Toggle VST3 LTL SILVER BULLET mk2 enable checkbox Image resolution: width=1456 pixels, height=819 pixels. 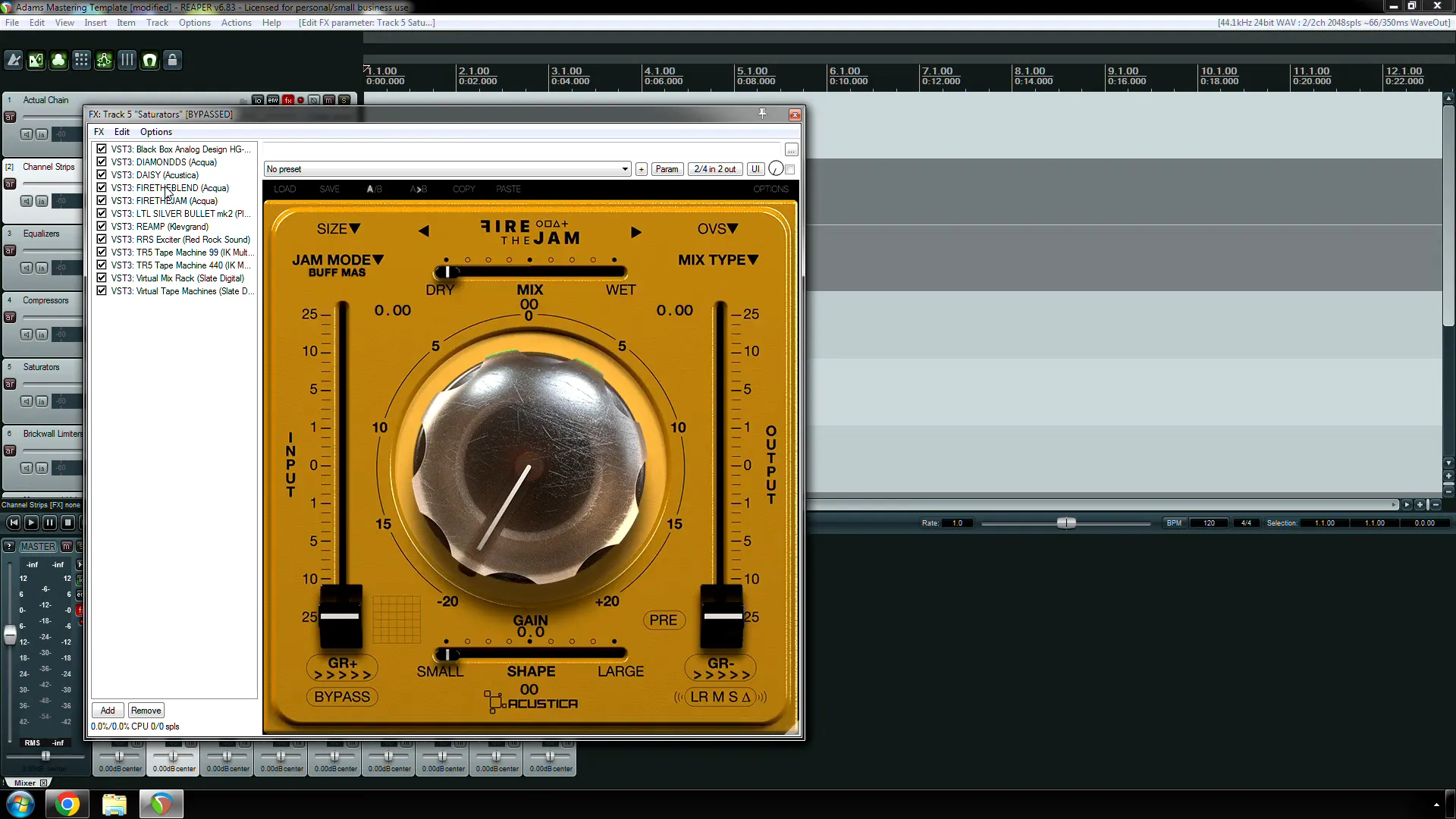[101, 213]
